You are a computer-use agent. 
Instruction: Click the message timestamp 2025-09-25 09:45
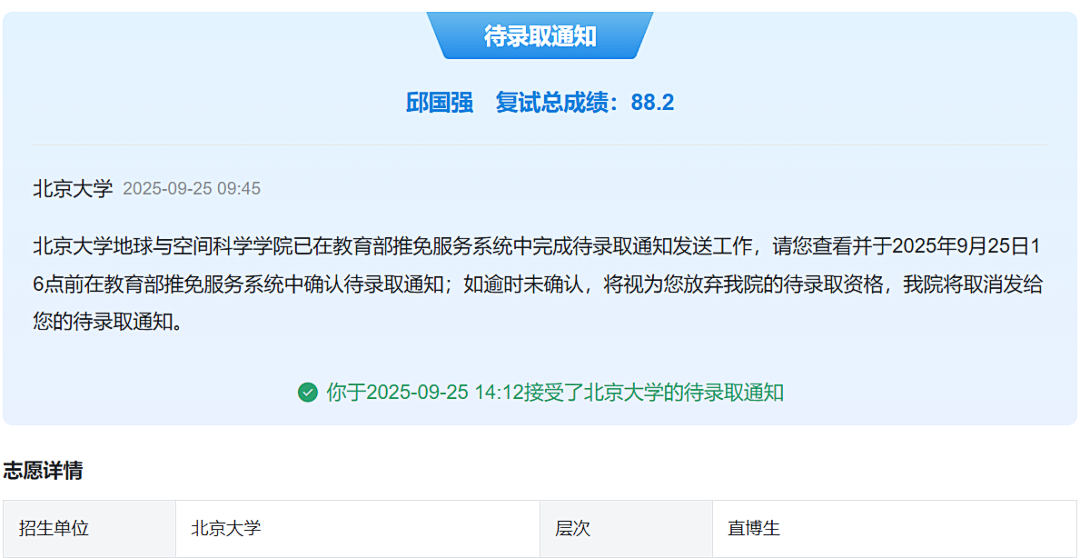[x=191, y=189]
